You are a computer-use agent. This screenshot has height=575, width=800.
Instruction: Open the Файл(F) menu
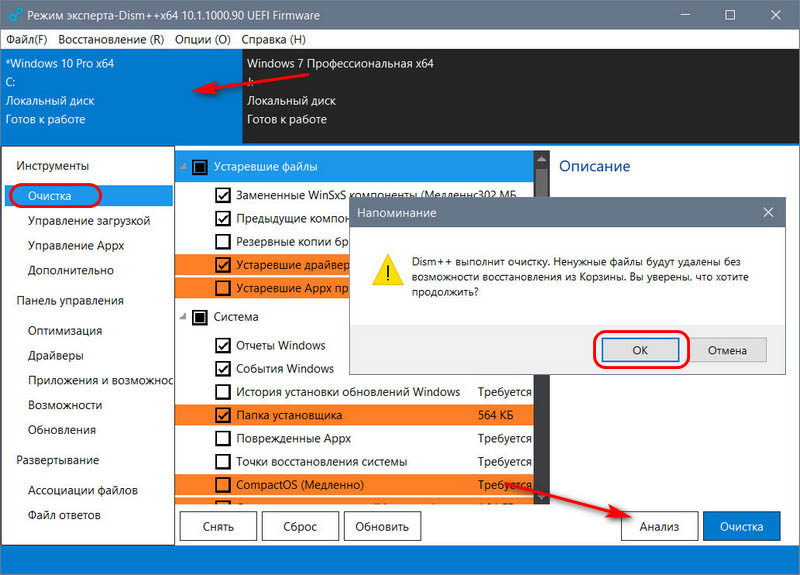[27, 39]
